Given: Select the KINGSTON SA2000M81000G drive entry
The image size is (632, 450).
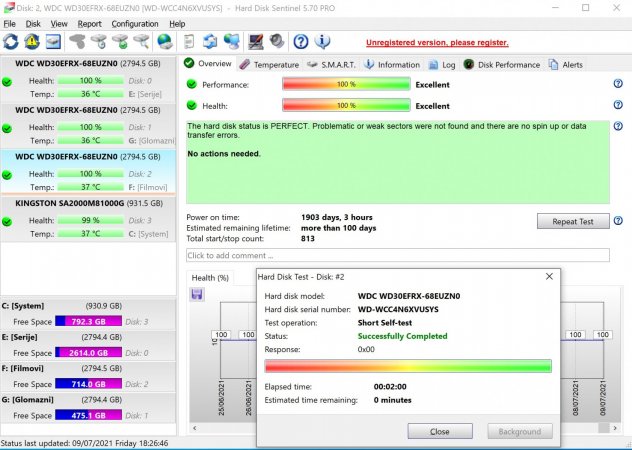Looking at the screenshot, I should [x=88, y=219].
